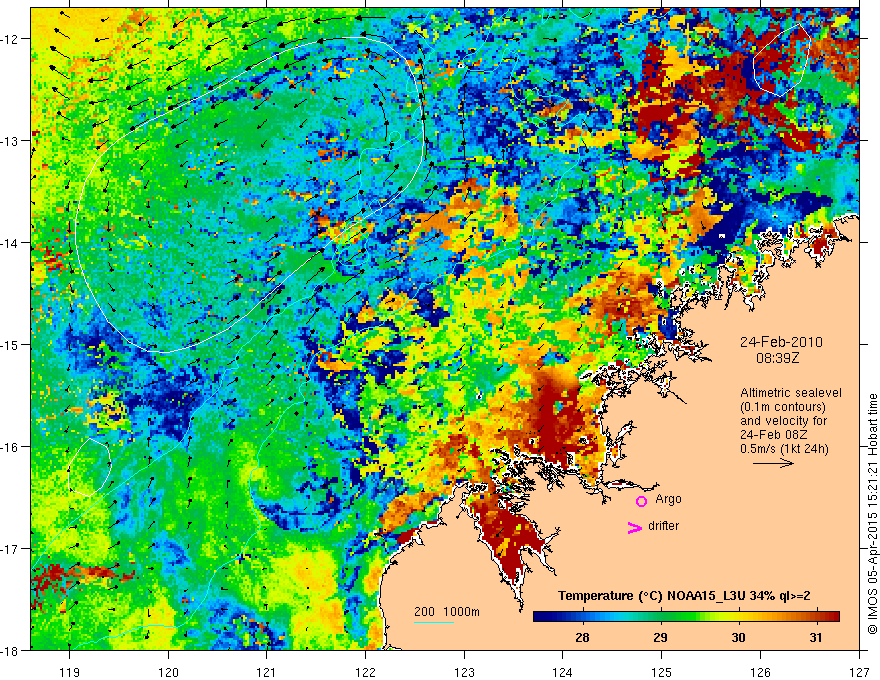880x680 pixels.
Task: Click the IMOS copyright timestamp text
Action: (x=872, y=513)
